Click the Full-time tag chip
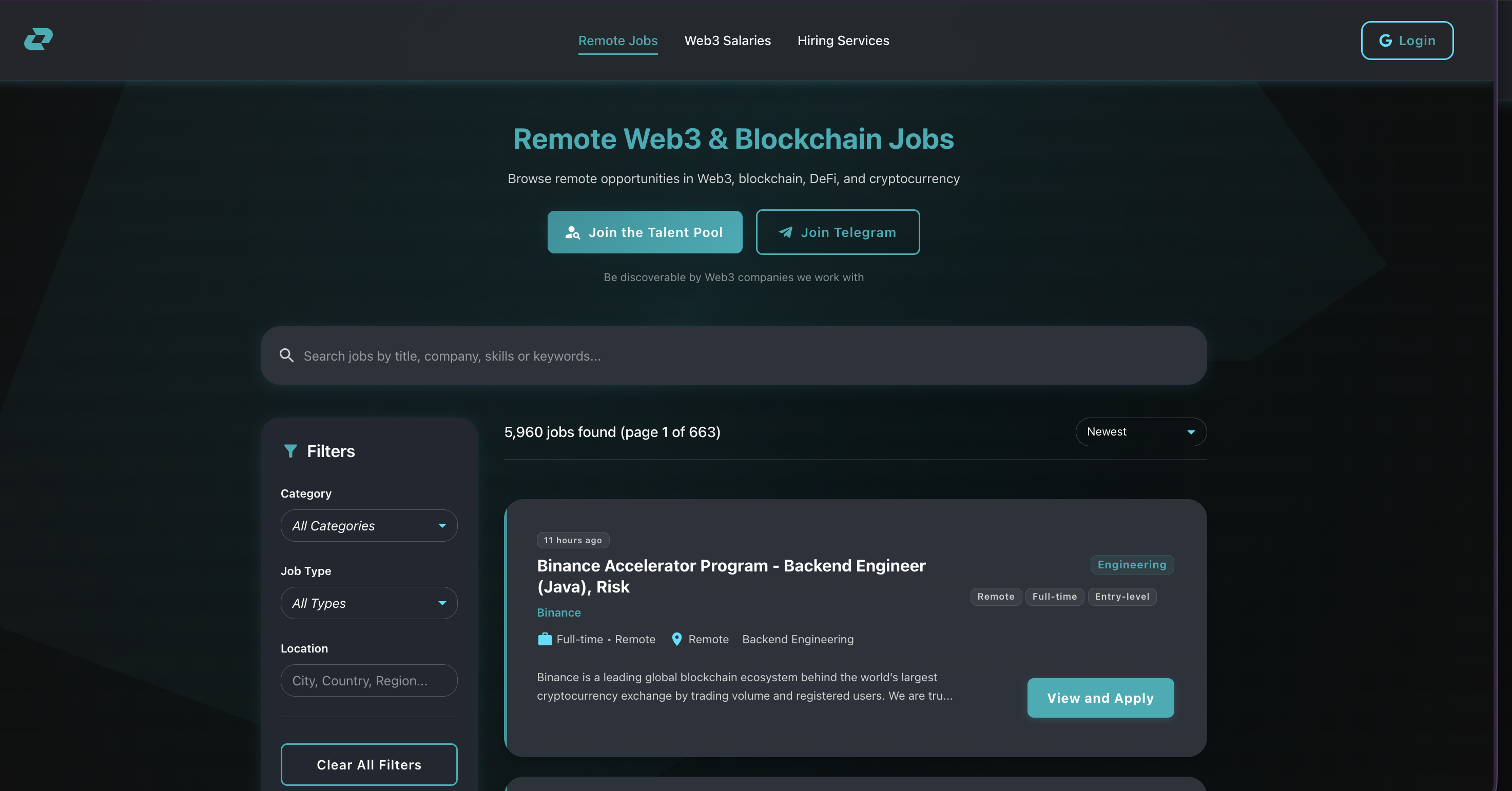Viewport: 1512px width, 791px height. click(1054, 597)
